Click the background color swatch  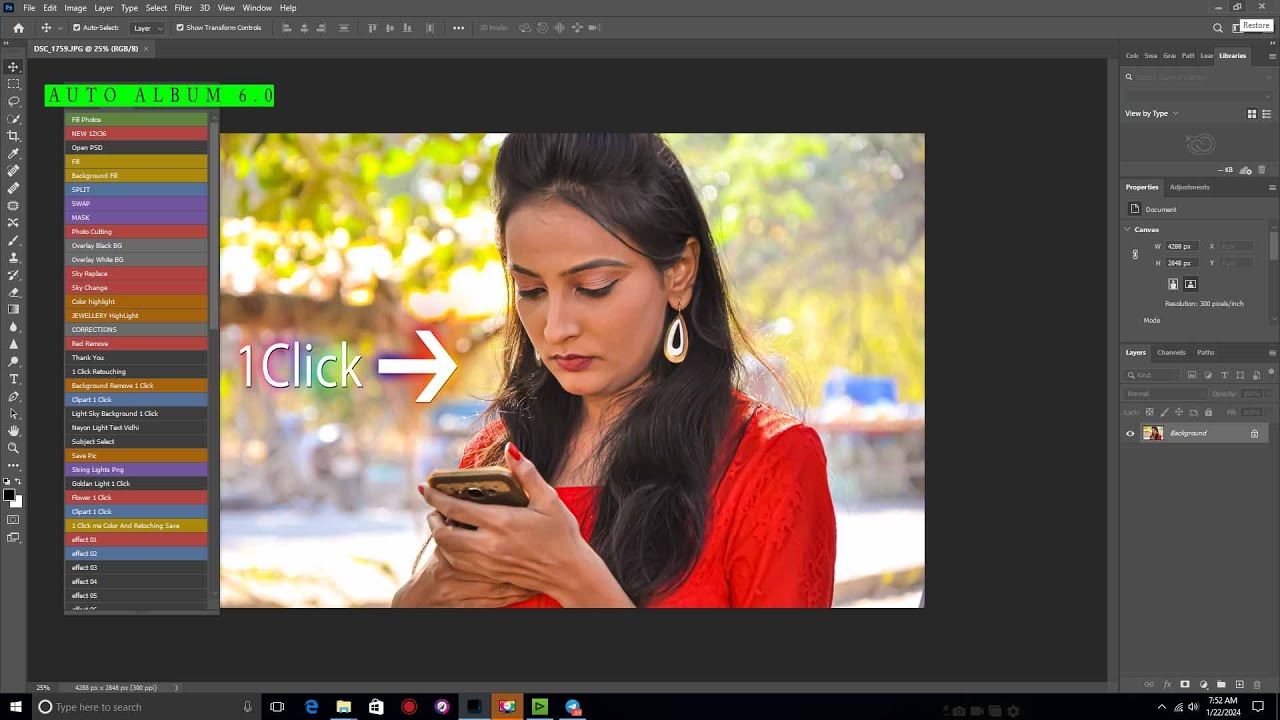[16, 502]
